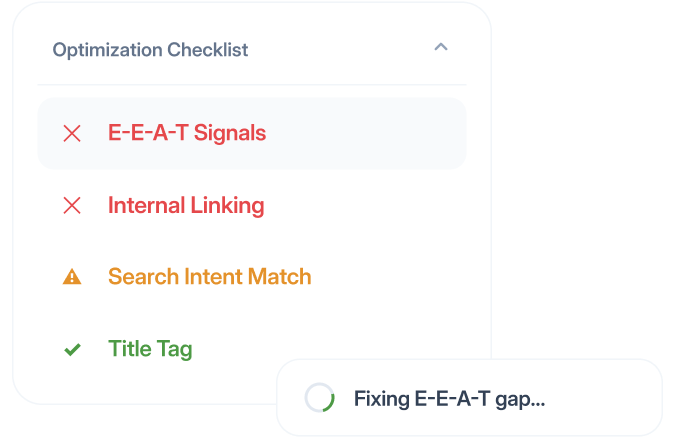Click the word Checklist in the panel title
Viewport: 674px width, 438px height.
[208, 50]
